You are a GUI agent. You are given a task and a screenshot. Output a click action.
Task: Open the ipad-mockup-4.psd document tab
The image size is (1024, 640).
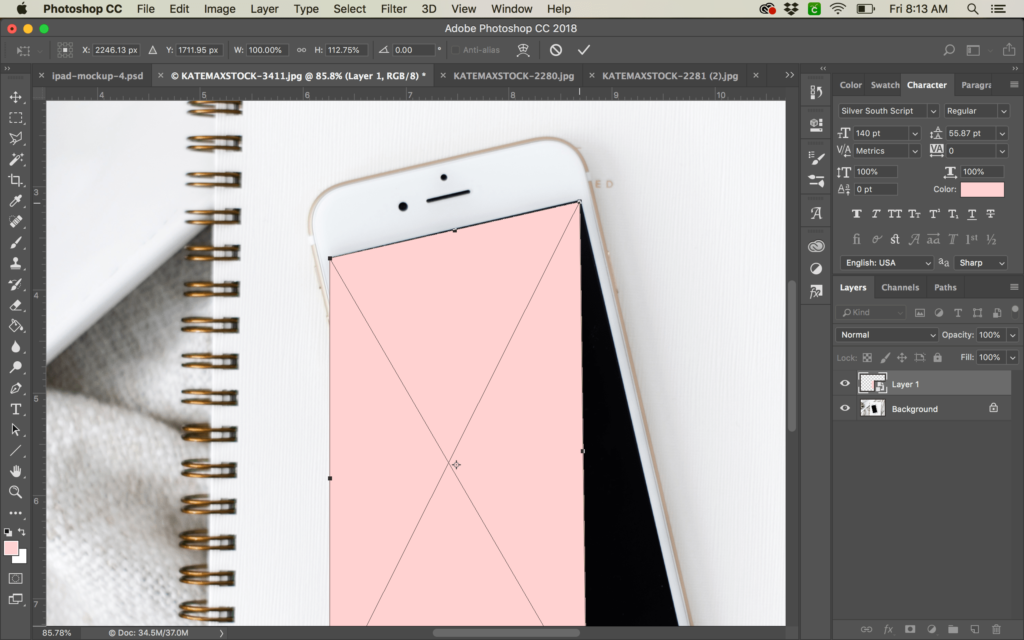[97, 75]
